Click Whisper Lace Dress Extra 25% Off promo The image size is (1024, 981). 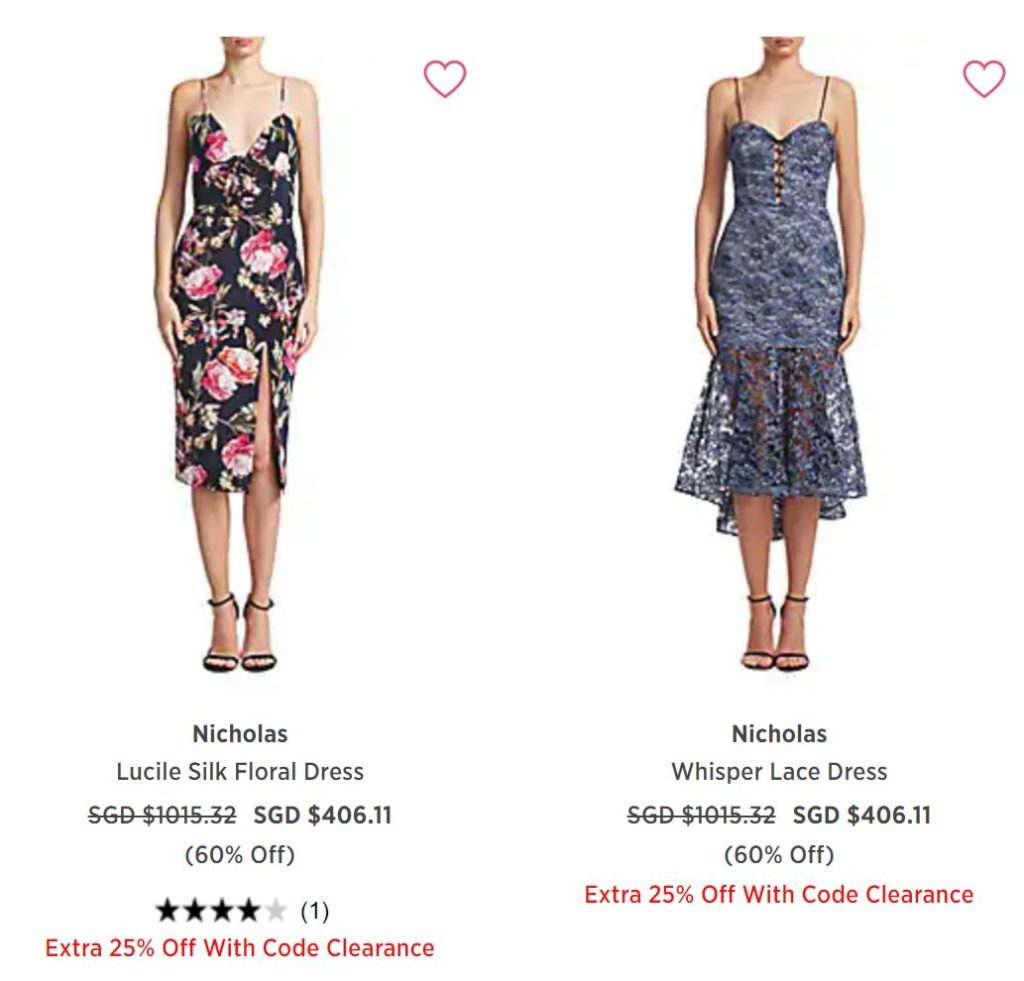pyautogui.click(x=779, y=894)
